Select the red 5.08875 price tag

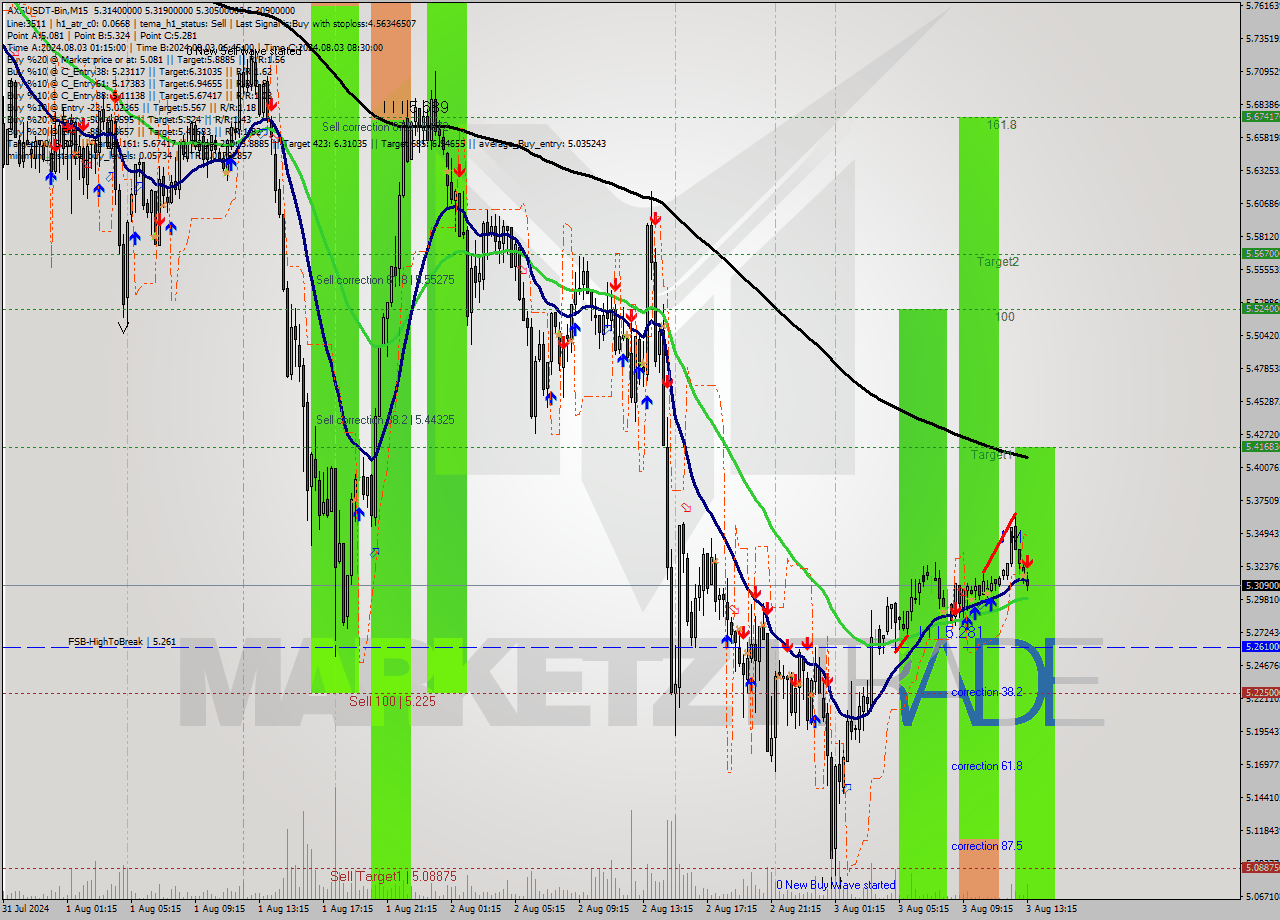1260,867
